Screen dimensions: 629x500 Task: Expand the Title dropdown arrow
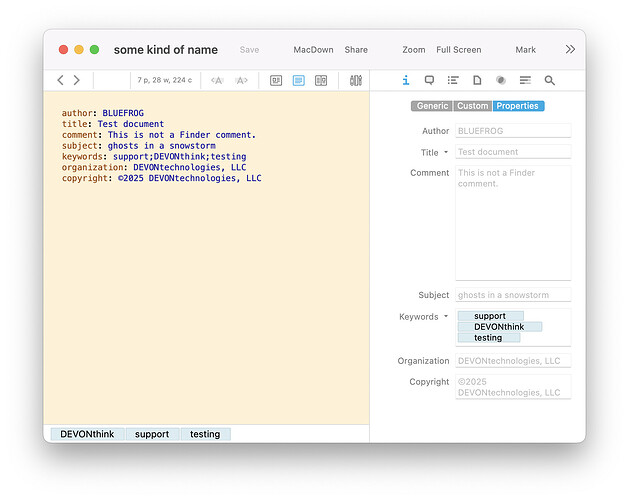[446, 152]
